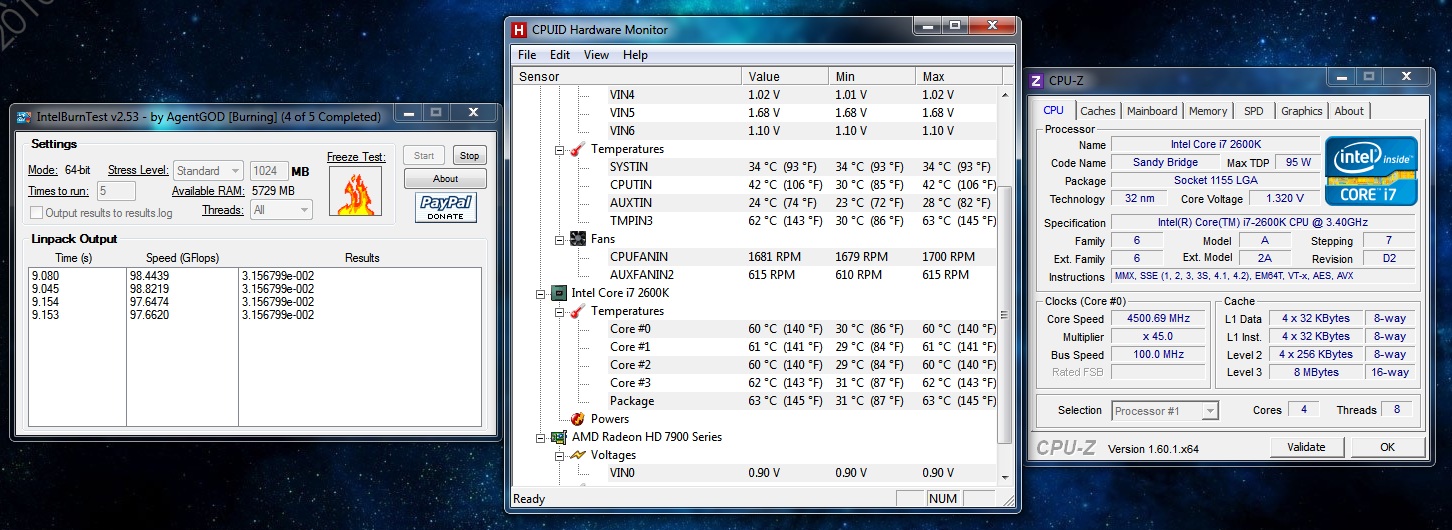
Task: Click the flame icon beside Powers
Action: pos(577,419)
